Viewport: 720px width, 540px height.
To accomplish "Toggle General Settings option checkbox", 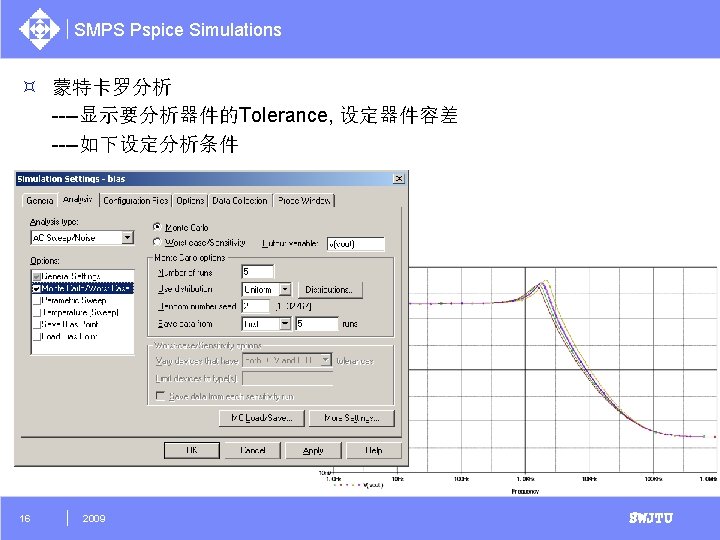I will (x=37, y=276).
